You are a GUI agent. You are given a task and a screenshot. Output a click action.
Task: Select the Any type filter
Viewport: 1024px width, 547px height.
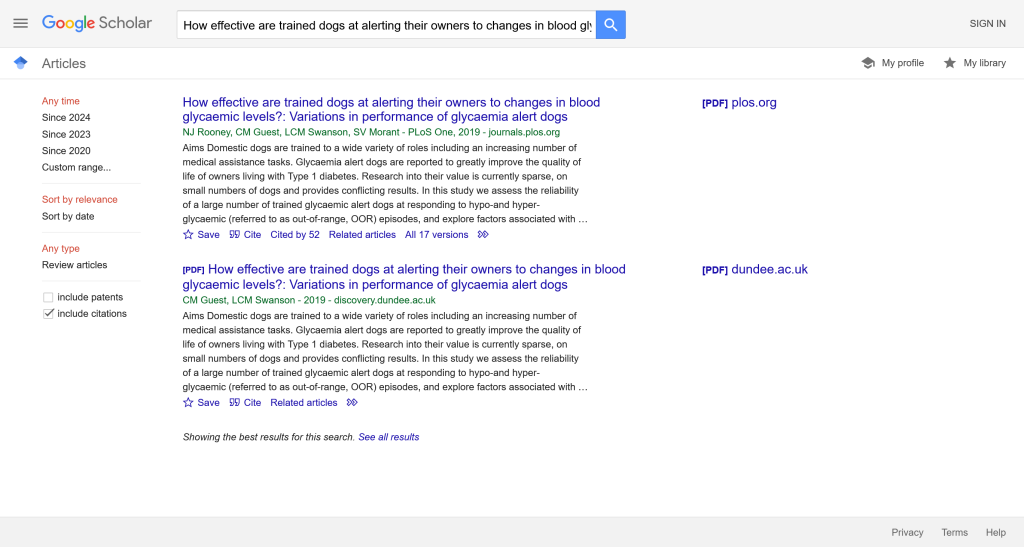(x=61, y=249)
